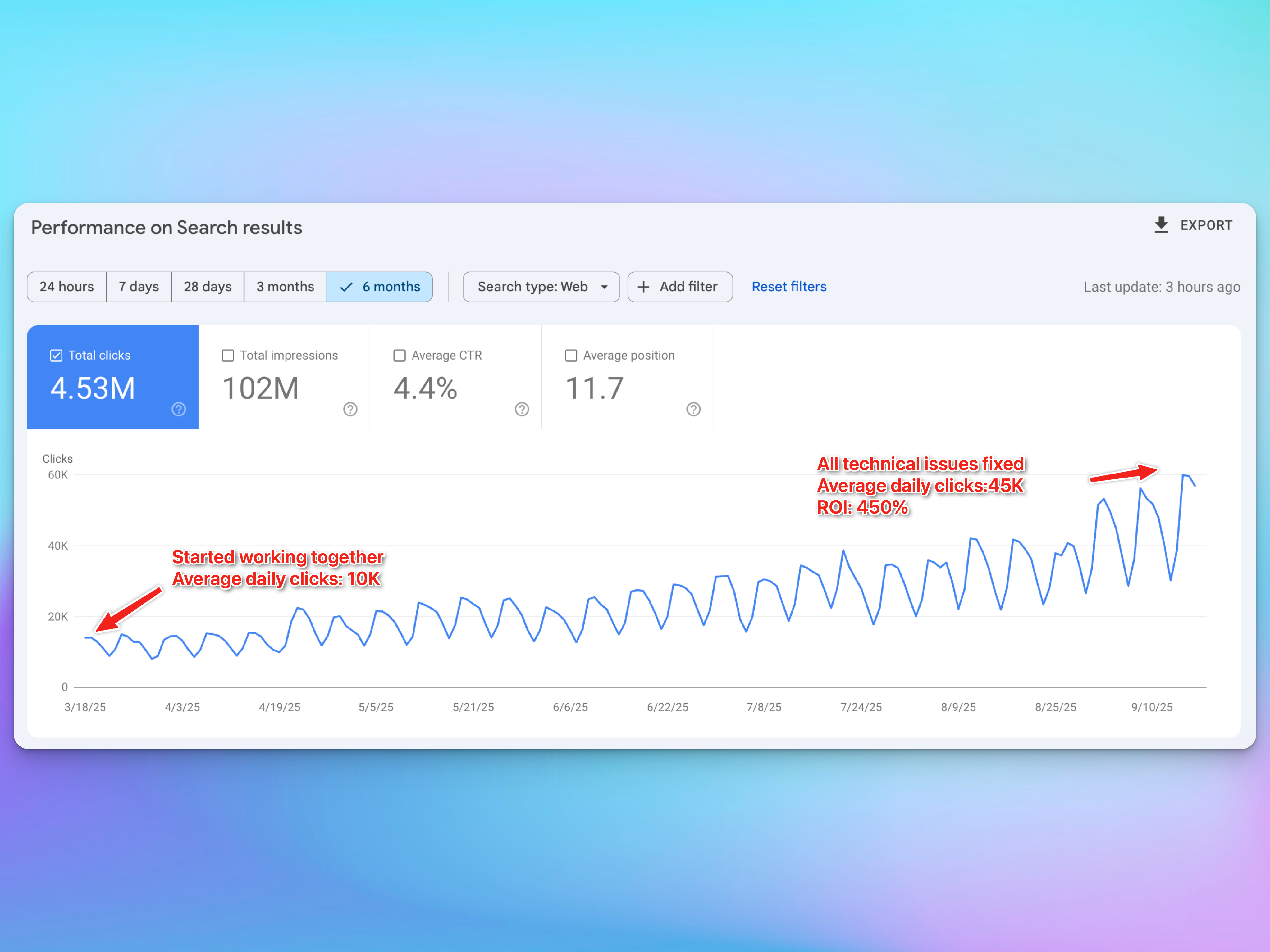The image size is (1270, 952).
Task: Click the Average CTR card label
Action: point(447,356)
